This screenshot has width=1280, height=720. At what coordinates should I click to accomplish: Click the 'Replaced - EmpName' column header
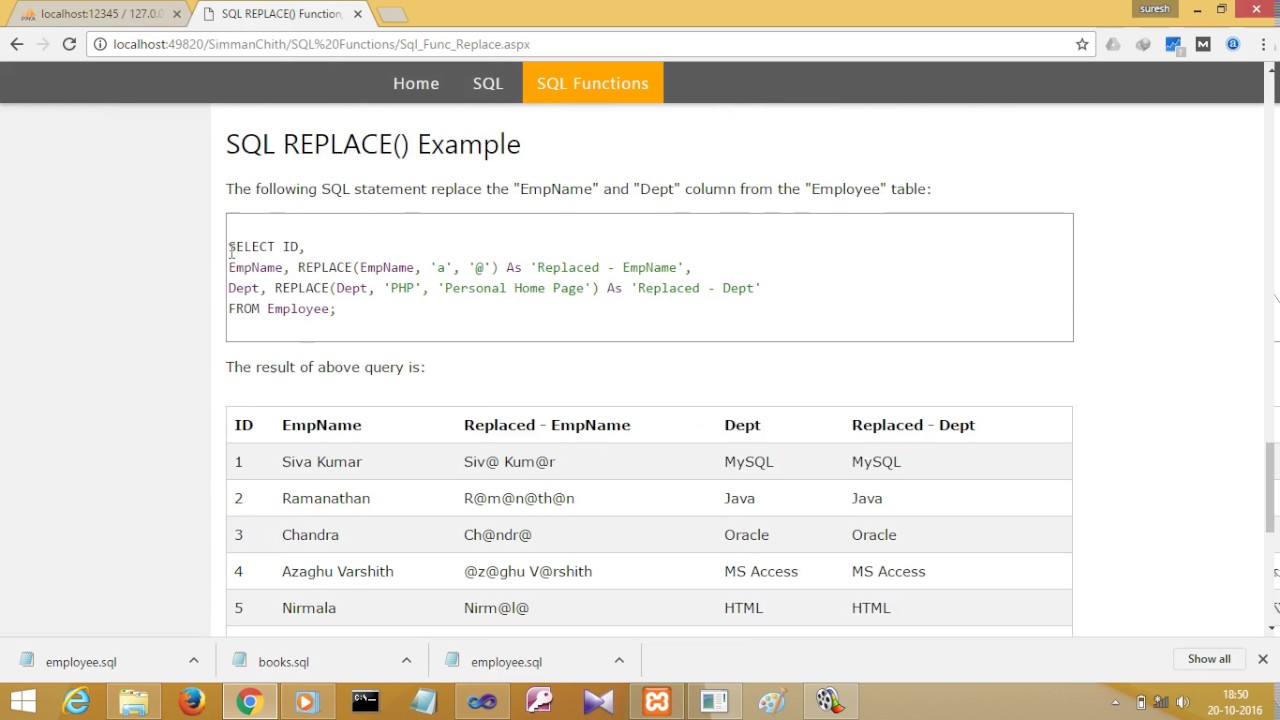tap(547, 425)
